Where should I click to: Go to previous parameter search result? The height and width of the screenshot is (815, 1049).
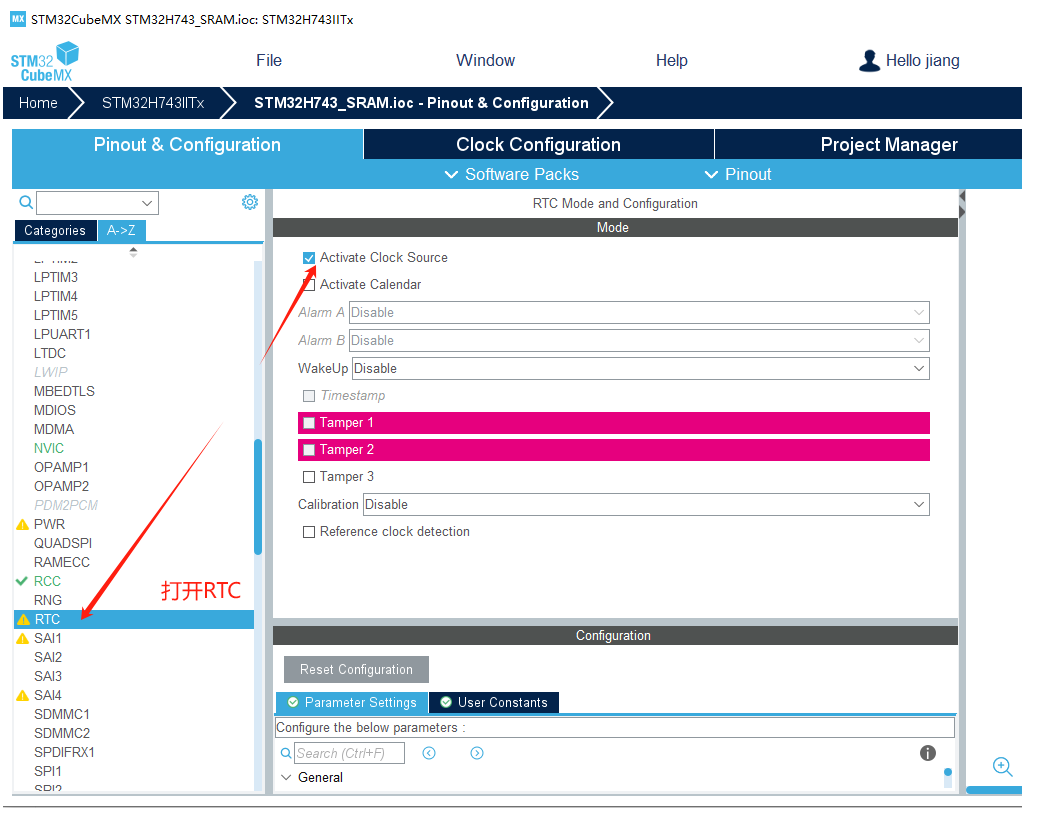(x=429, y=753)
